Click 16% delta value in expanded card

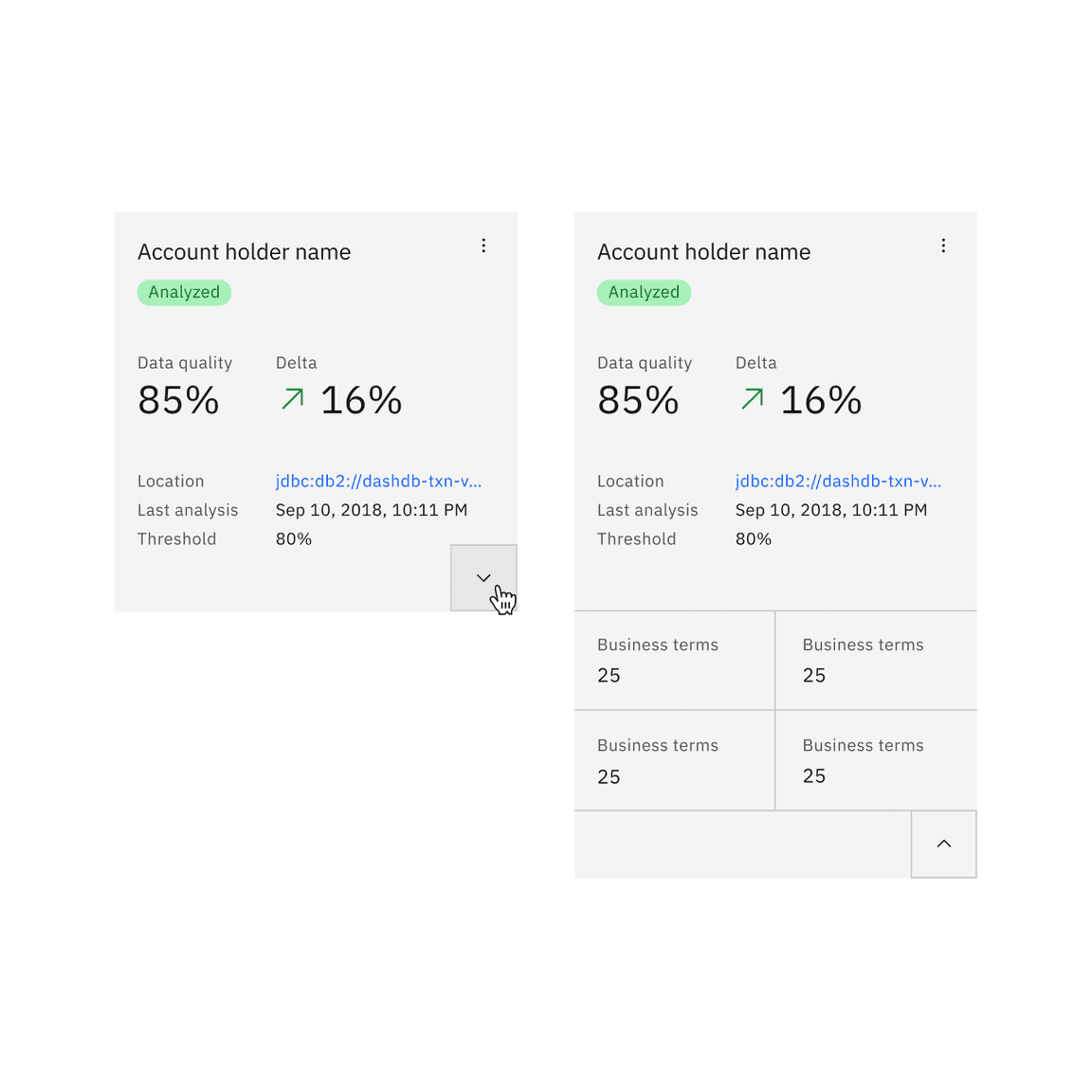(821, 400)
